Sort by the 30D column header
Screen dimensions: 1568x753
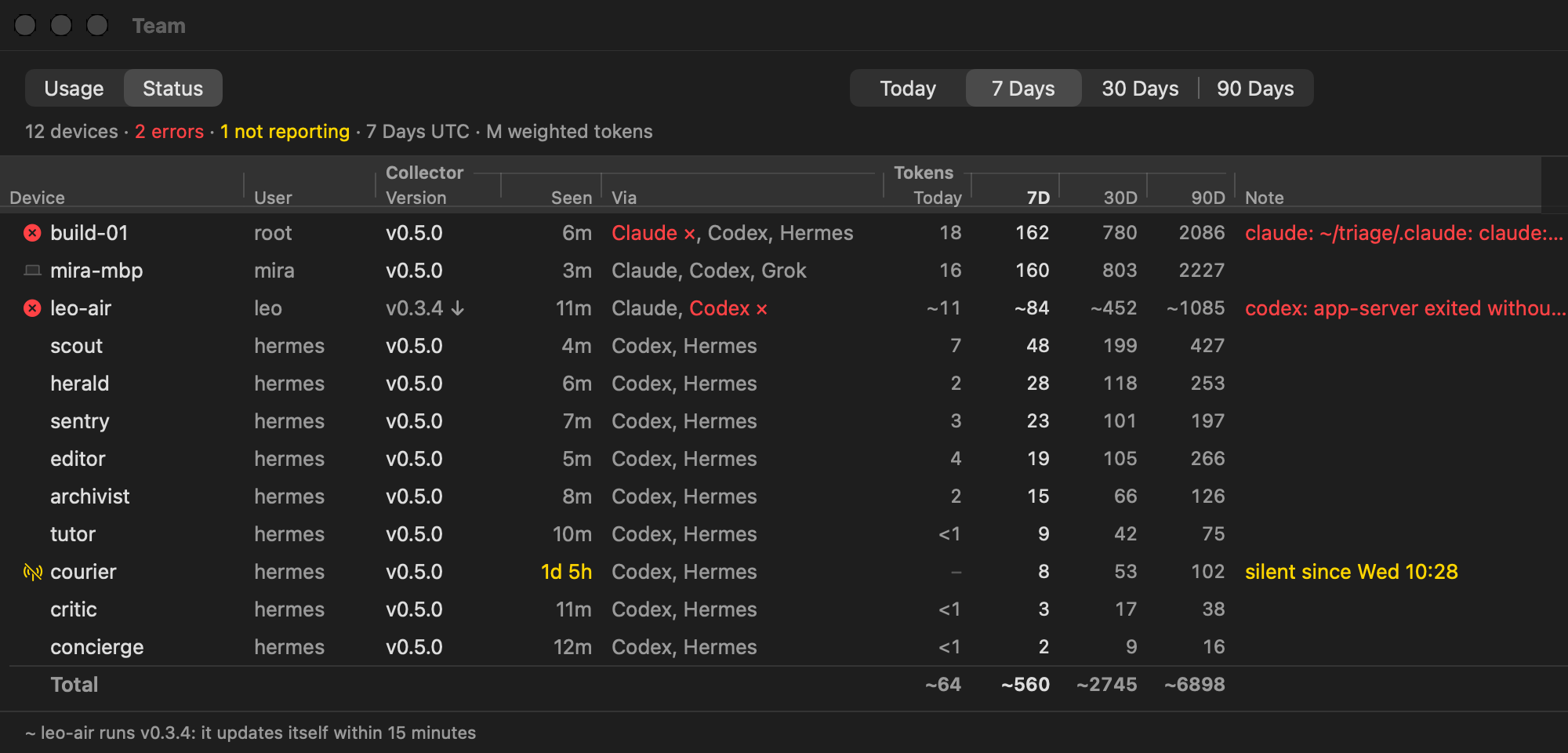(1120, 198)
